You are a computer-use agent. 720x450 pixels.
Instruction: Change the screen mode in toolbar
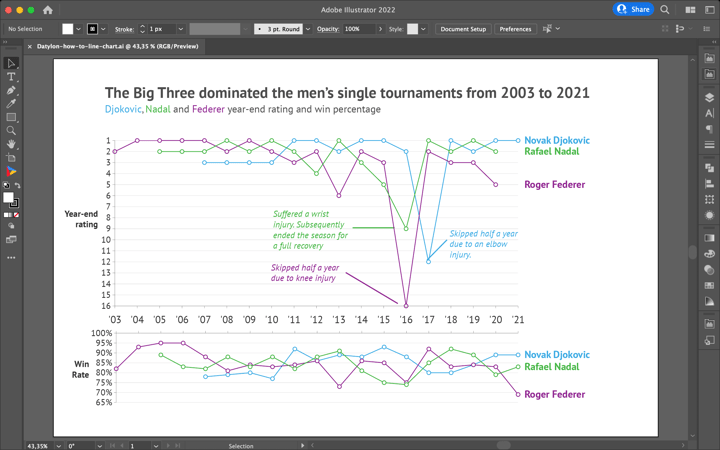(x=11, y=240)
